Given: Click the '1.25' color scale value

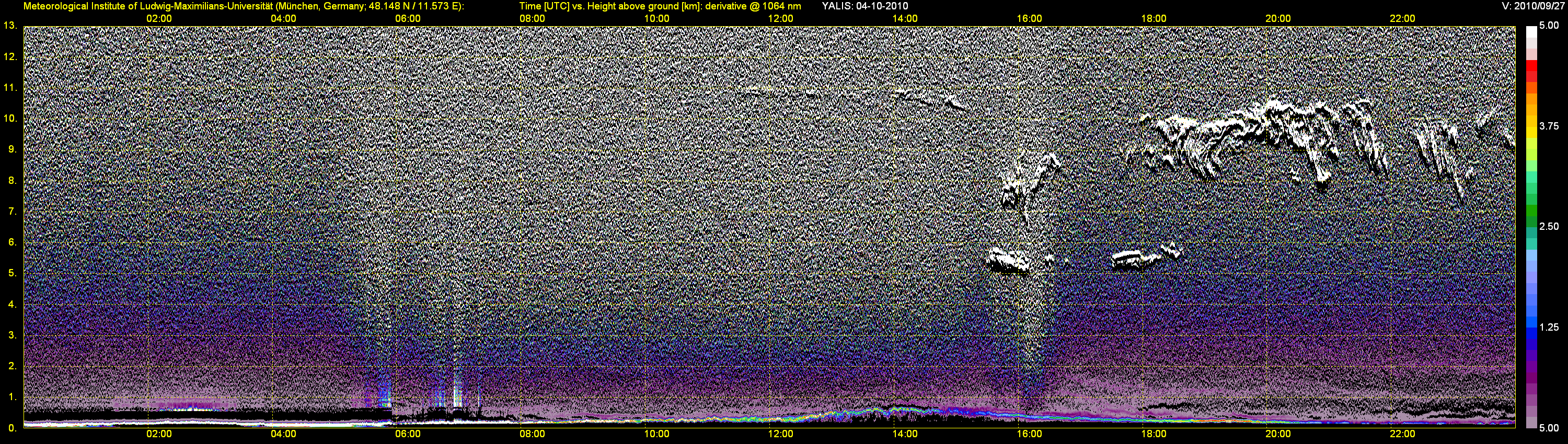Looking at the screenshot, I should pos(1549,327).
